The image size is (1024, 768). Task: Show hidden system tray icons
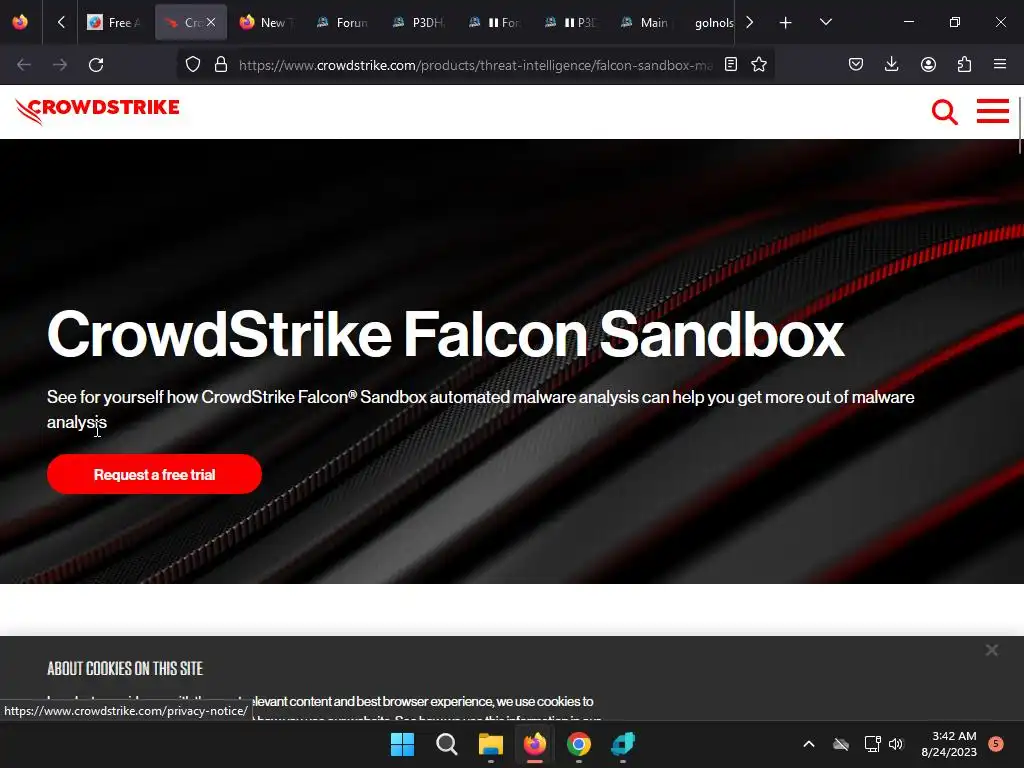pyautogui.click(x=808, y=744)
